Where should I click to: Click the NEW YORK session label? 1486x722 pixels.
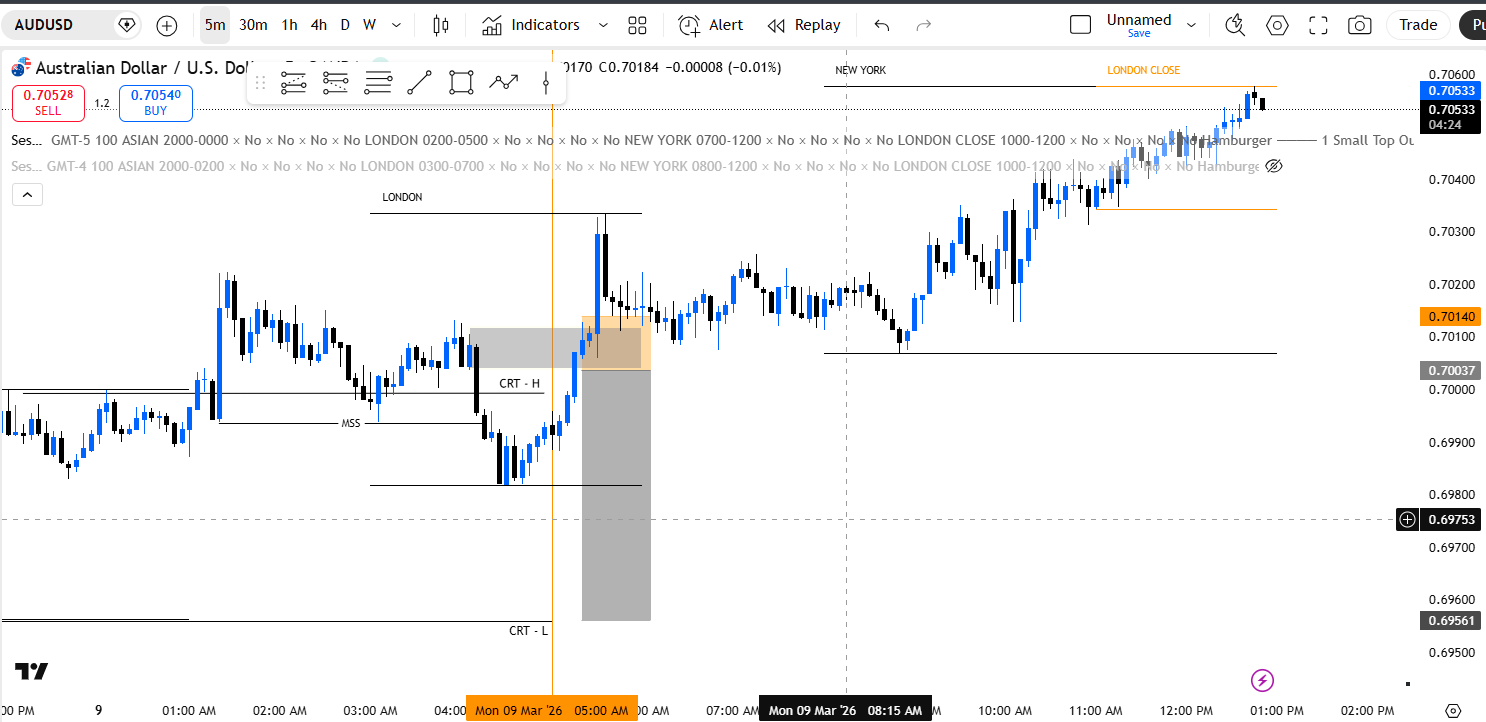(860, 70)
